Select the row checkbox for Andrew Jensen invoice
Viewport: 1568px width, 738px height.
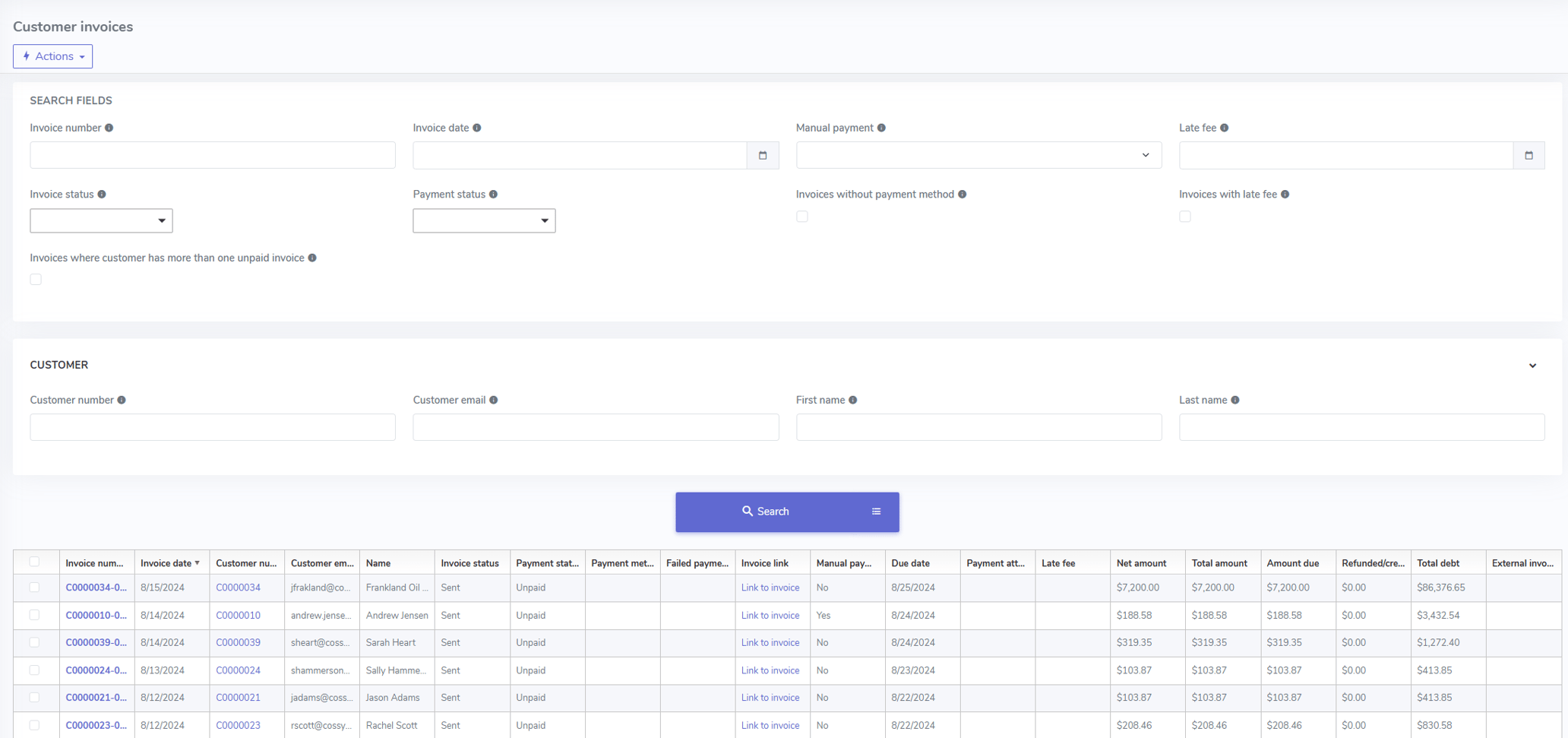tap(34, 615)
